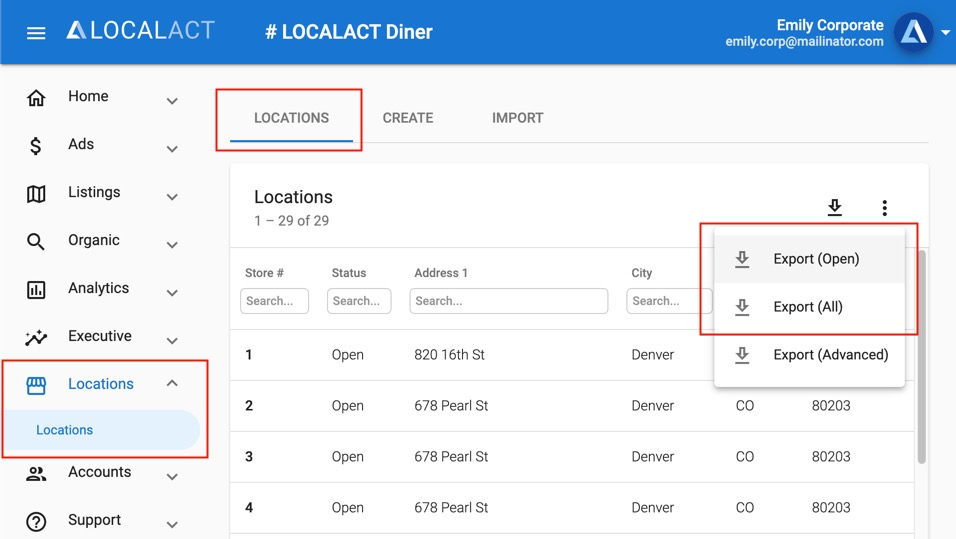The image size is (956, 539).
Task: Click the Export (Open) download icon
Action: pyautogui.click(x=742, y=259)
